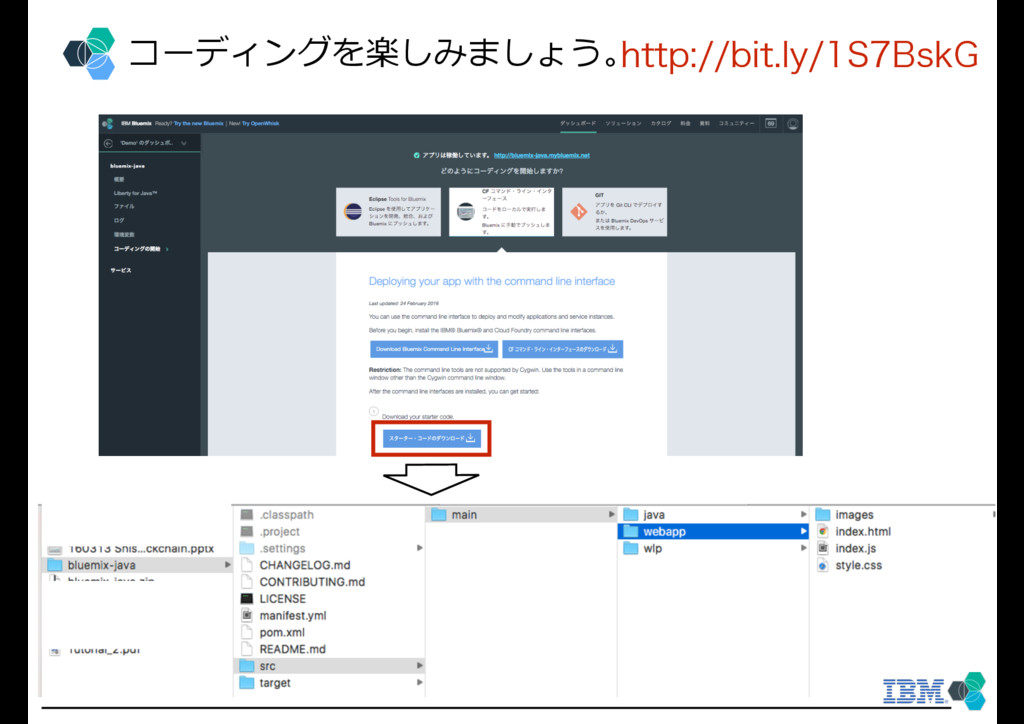
Task: Select CONTRIBUTING.md in the Finder list
Action: coord(312,582)
